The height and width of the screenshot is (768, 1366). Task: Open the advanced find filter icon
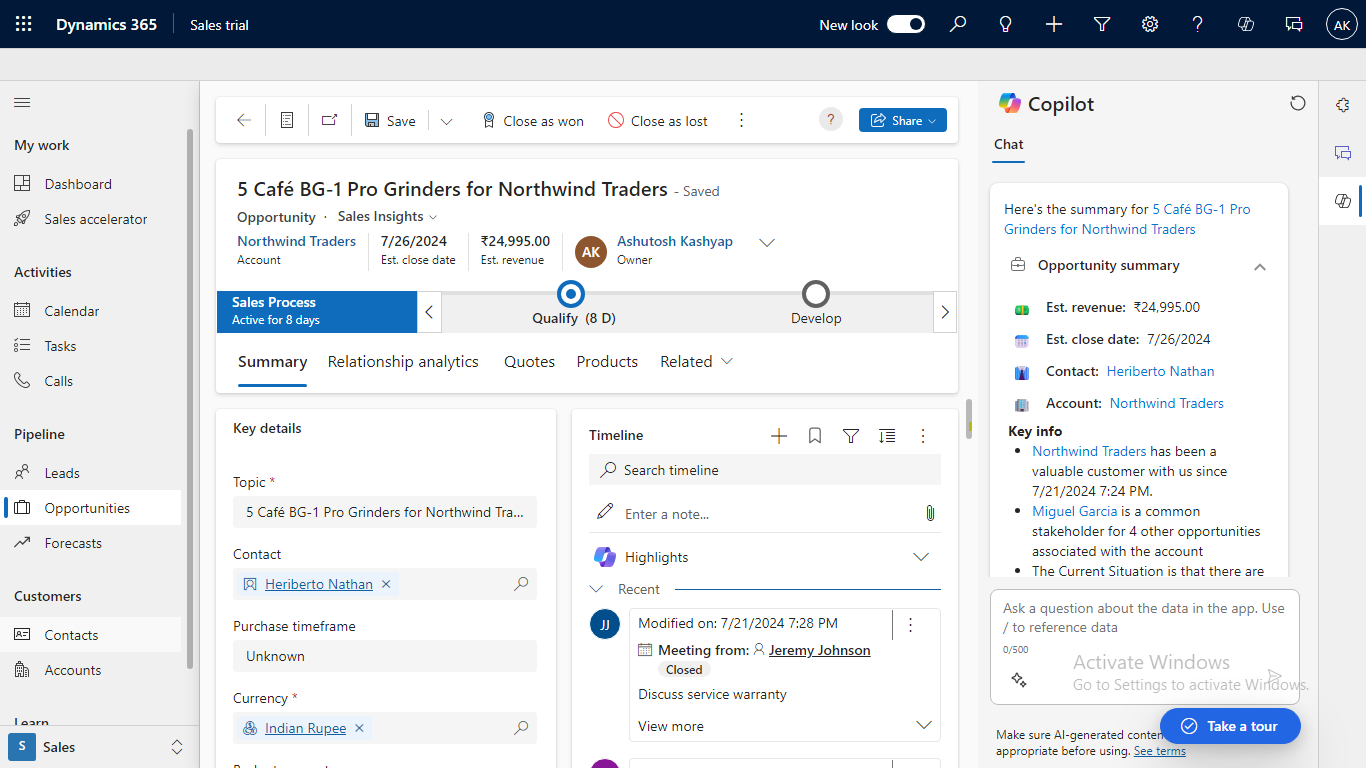click(x=1102, y=24)
